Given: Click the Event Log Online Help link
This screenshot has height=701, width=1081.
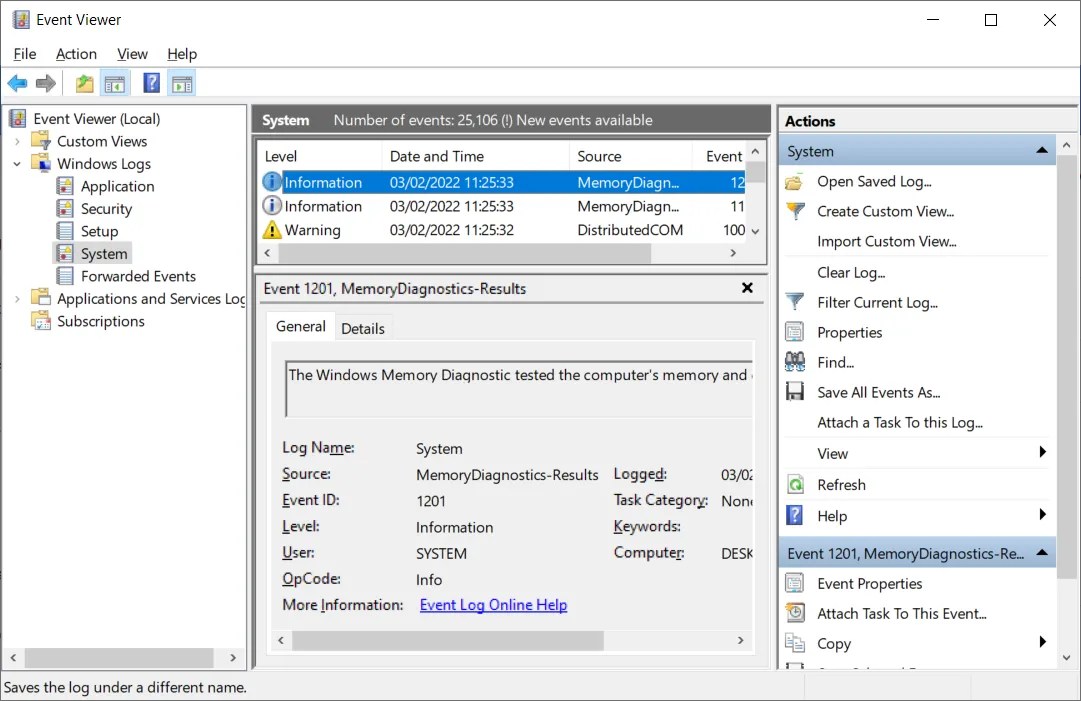Looking at the screenshot, I should tap(492, 605).
